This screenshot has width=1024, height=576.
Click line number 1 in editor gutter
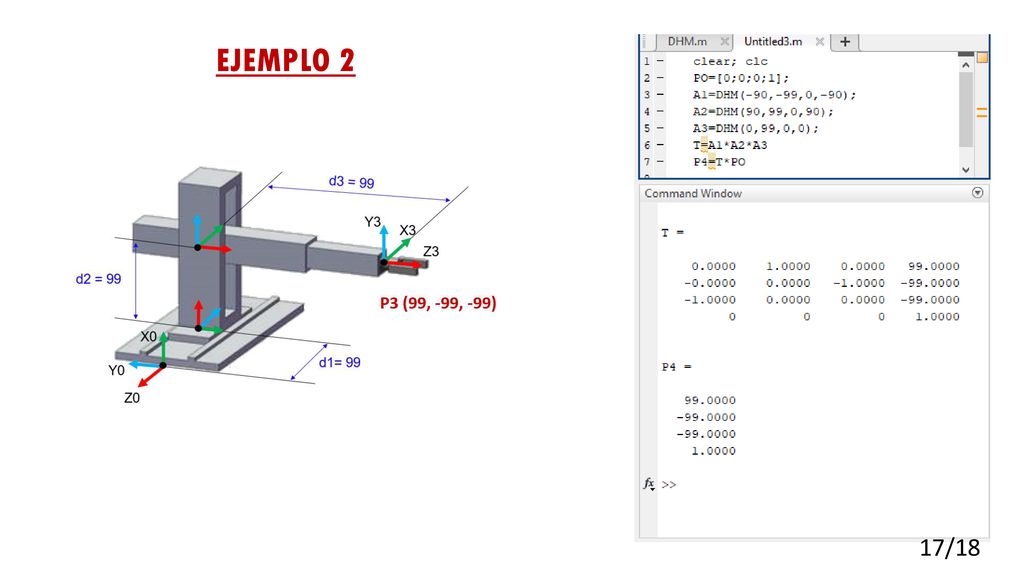click(647, 61)
